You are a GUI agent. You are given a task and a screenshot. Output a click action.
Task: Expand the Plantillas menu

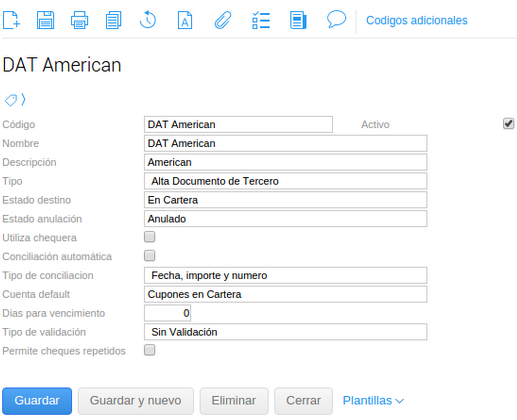click(x=373, y=400)
